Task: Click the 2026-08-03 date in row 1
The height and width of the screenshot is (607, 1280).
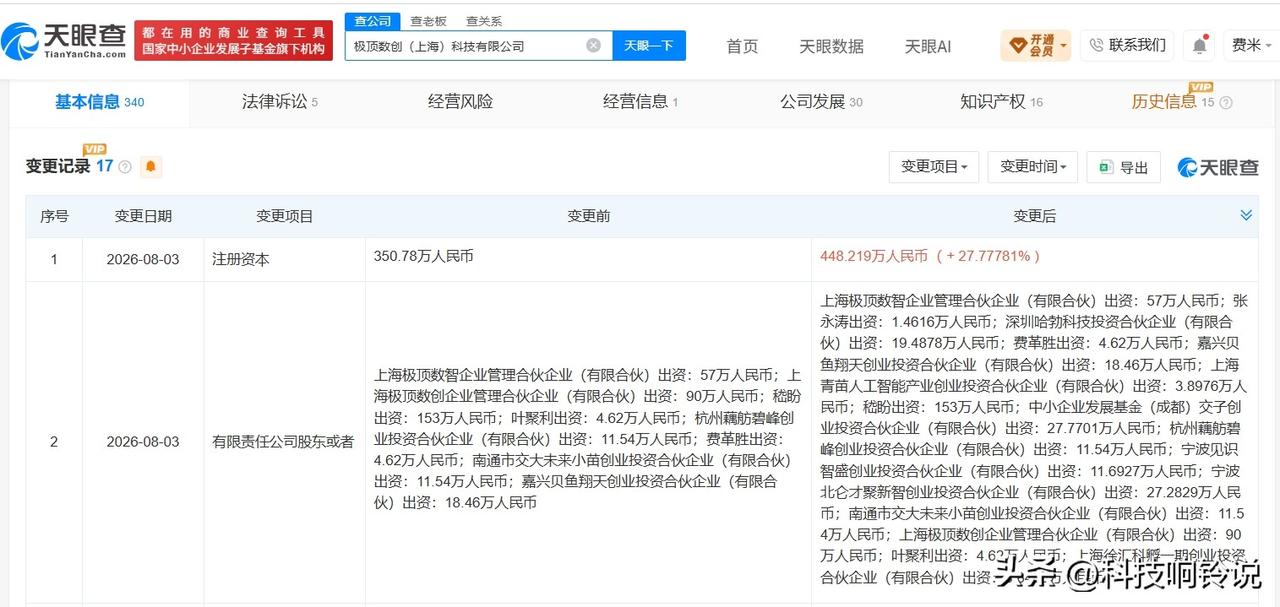Action: click(x=143, y=259)
